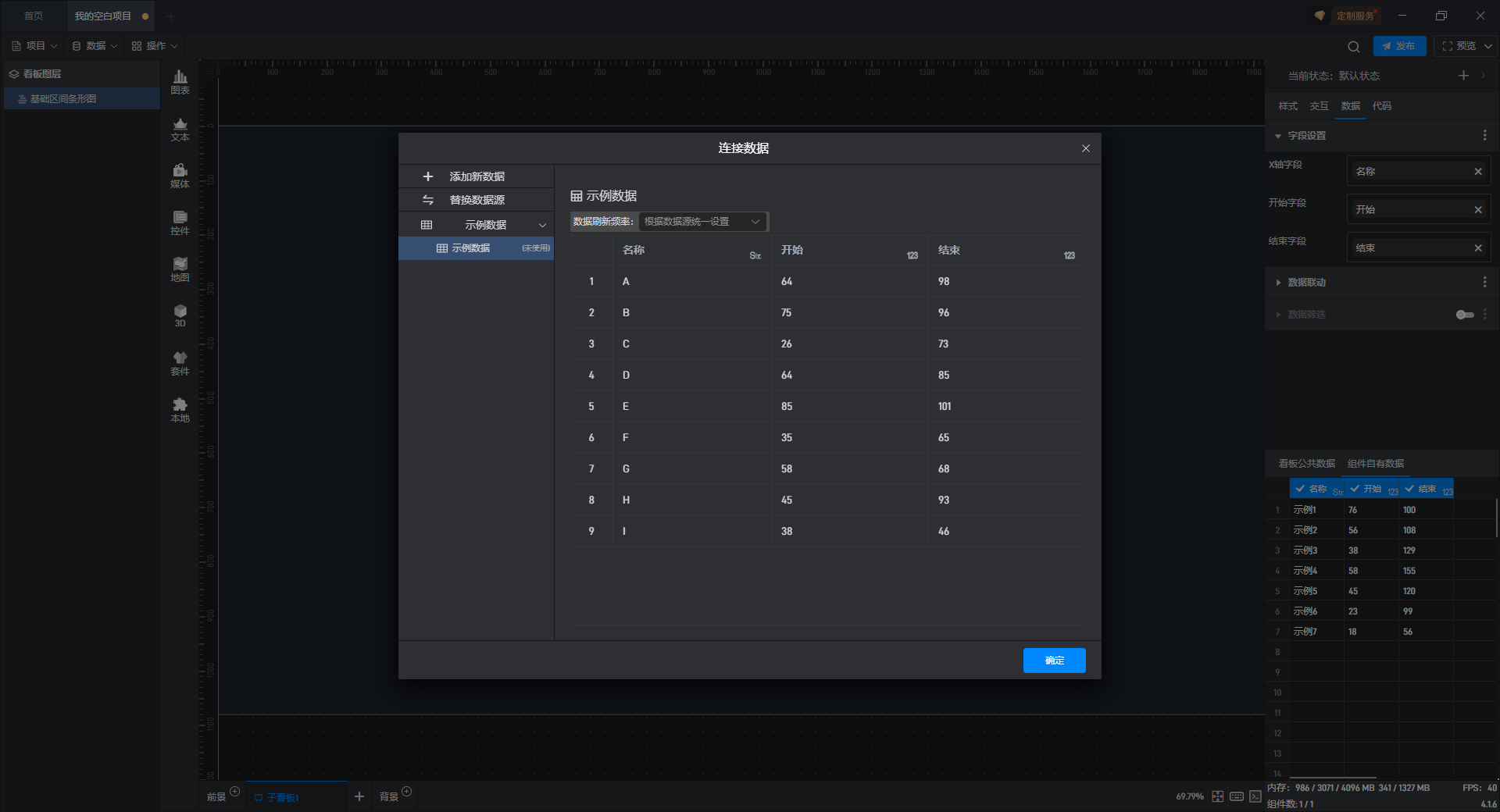
Task: Close the 连接数据 dialog with X
Action: point(1085,148)
